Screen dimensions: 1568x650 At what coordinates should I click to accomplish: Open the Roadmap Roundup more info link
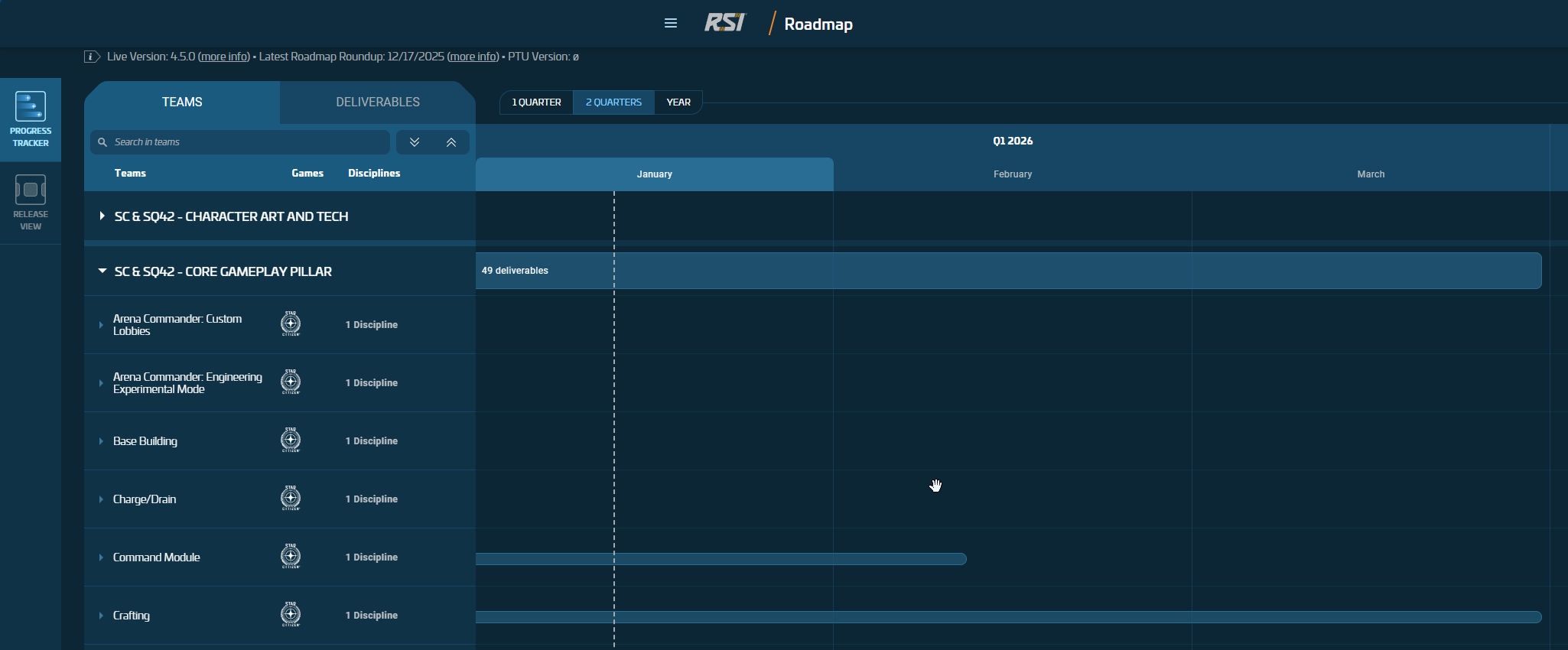tap(473, 57)
